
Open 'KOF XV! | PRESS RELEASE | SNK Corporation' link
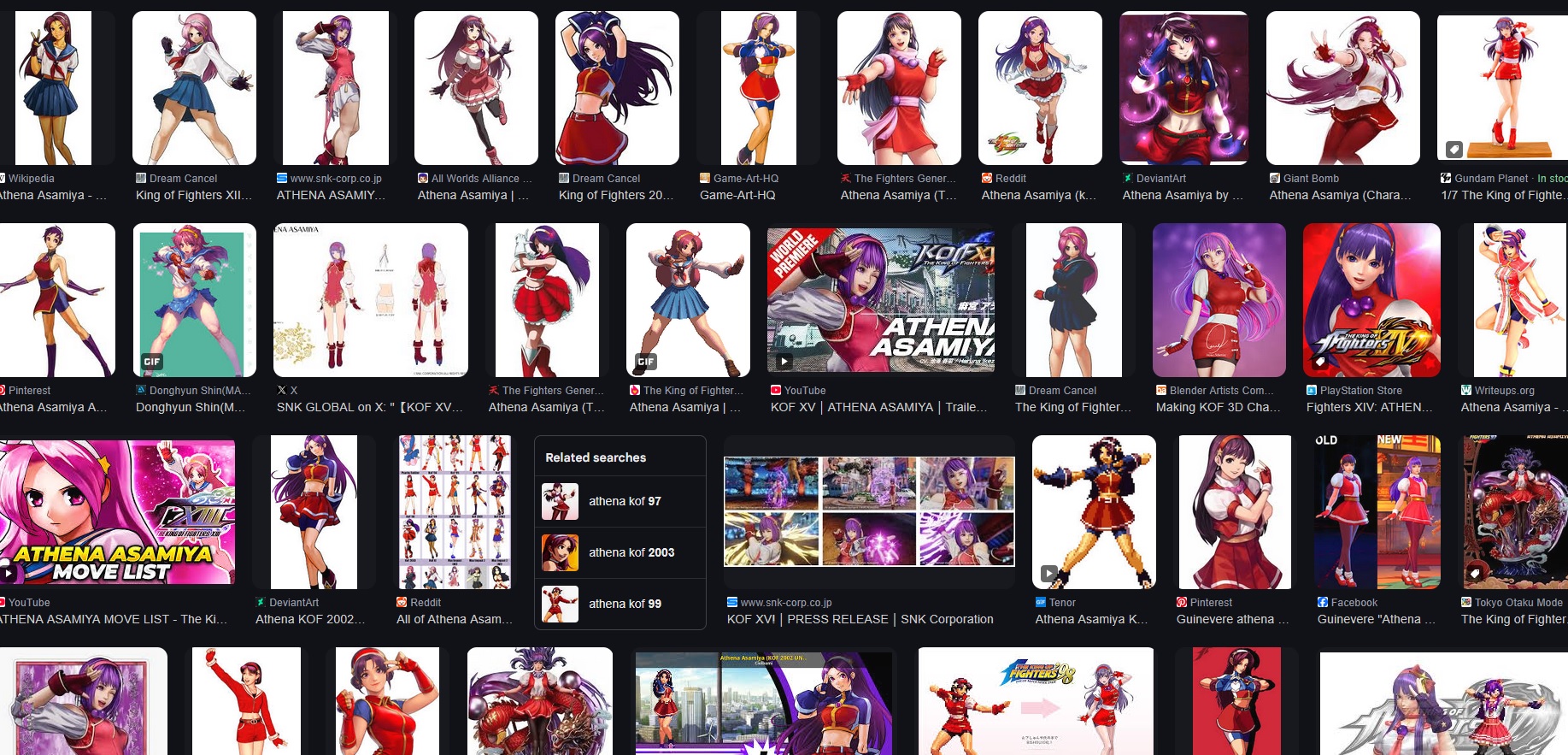[860, 619]
